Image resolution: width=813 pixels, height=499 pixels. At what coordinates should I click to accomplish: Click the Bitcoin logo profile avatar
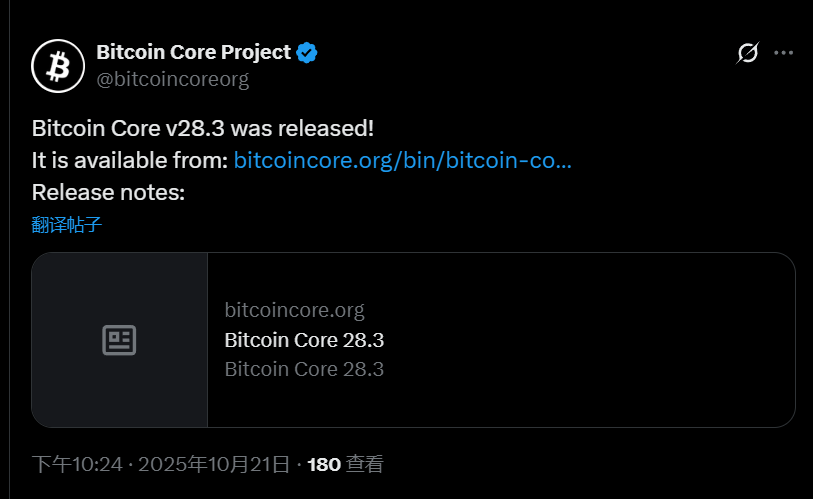pos(58,66)
